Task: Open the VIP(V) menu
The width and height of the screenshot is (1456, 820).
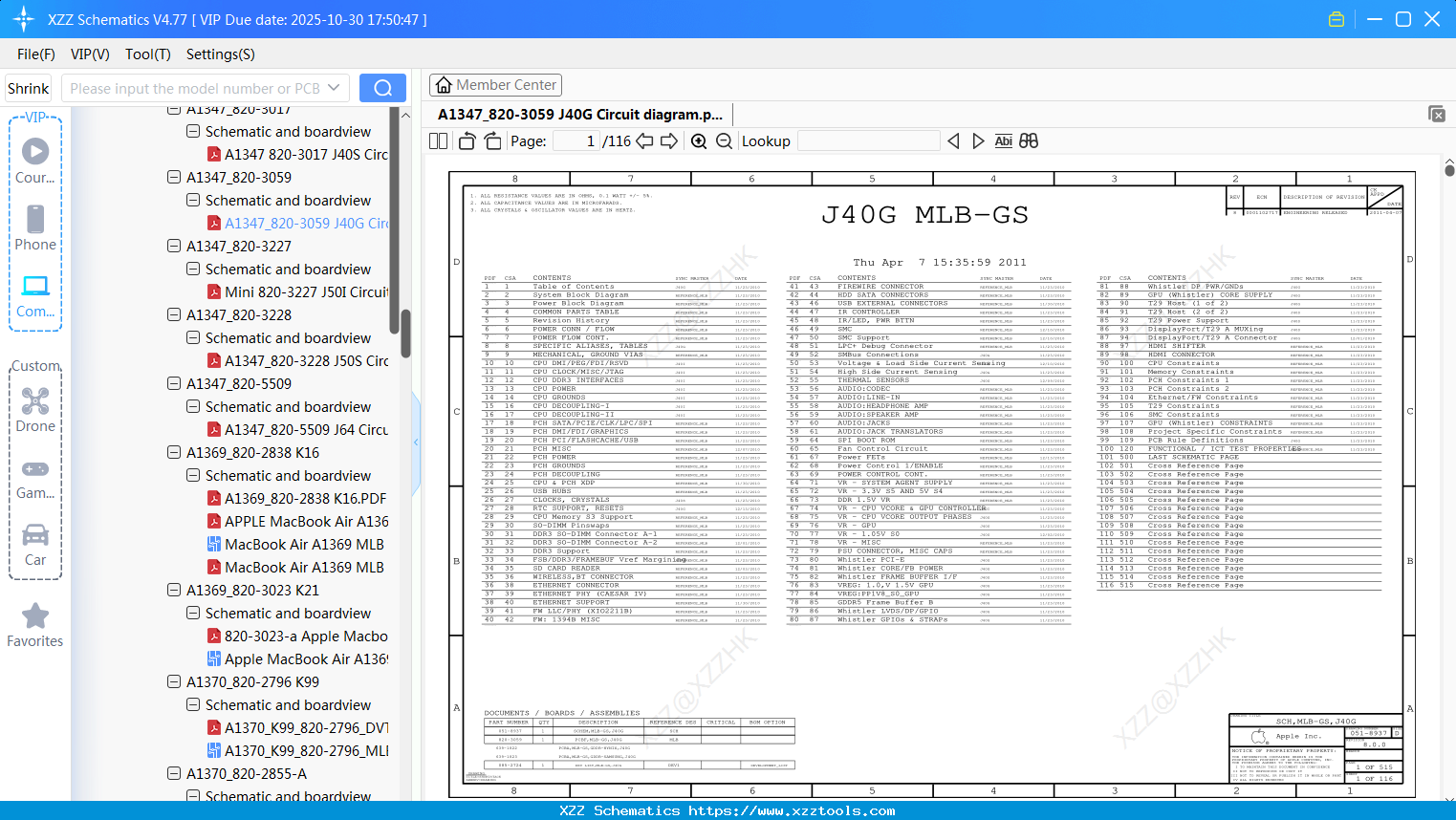Action: coord(90,54)
